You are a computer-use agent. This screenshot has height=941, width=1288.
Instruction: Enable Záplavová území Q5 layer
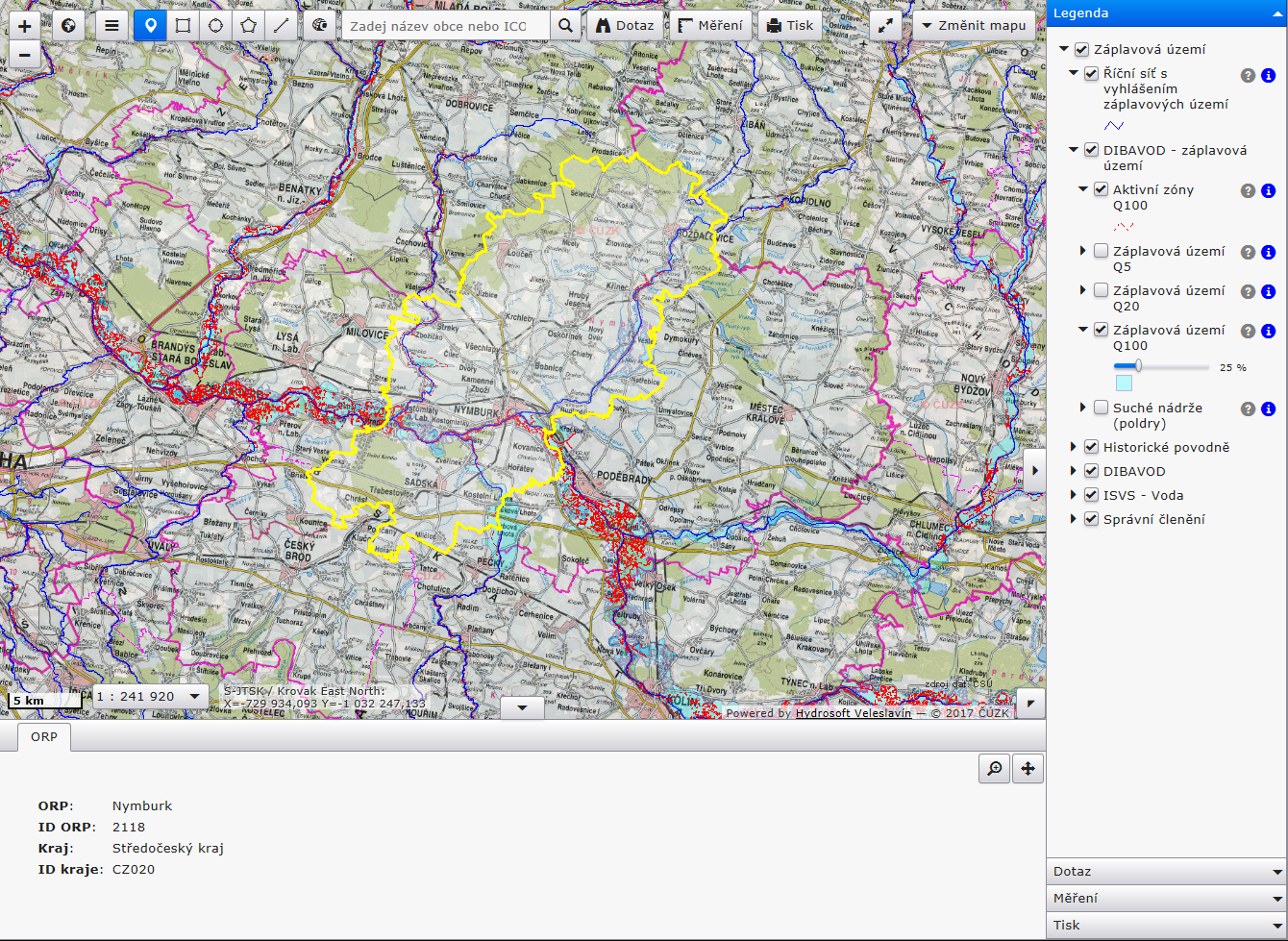(x=1101, y=251)
